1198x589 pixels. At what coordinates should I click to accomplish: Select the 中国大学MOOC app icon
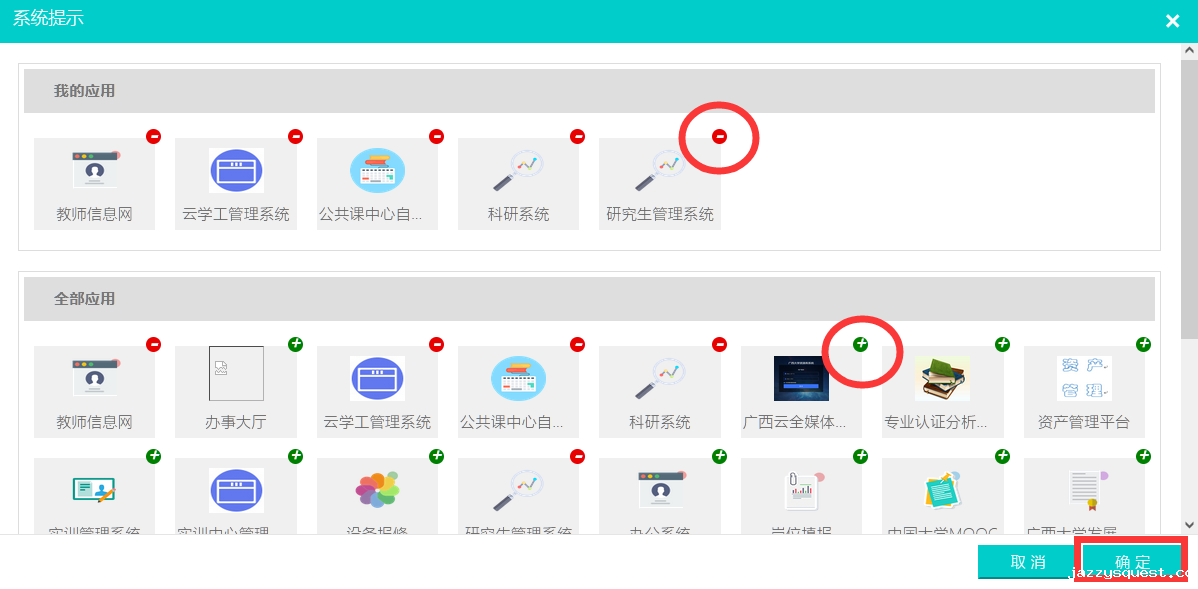pos(942,490)
